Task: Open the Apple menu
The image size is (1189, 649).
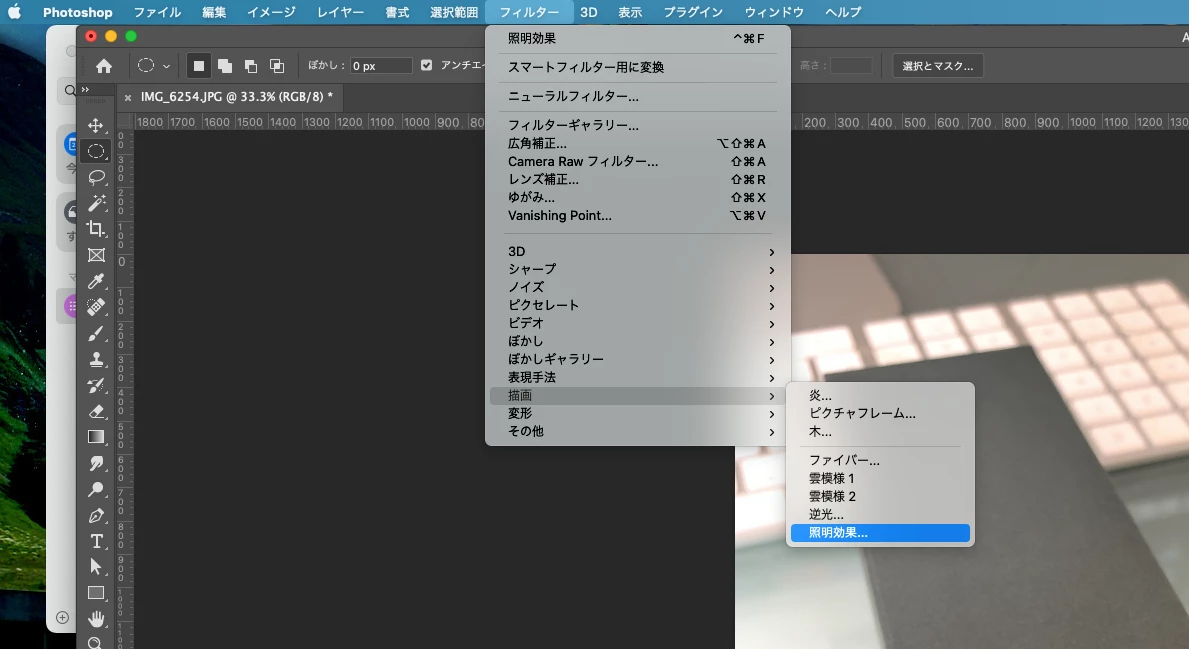Action: (14, 12)
